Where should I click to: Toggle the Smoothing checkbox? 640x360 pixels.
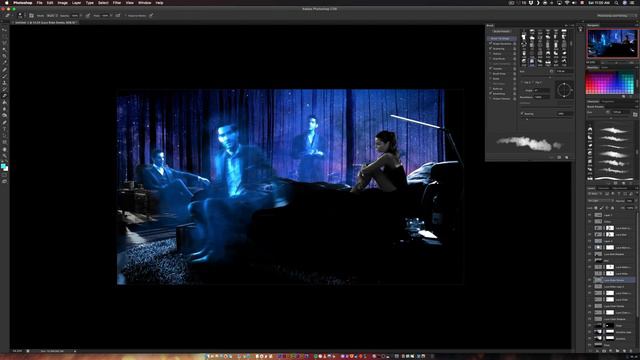coord(491,93)
